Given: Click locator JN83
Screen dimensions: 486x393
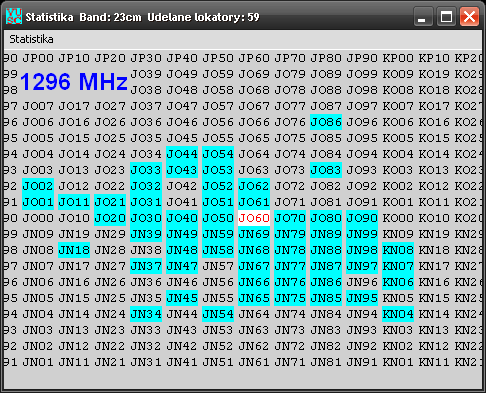Looking at the screenshot, I should point(326,330).
